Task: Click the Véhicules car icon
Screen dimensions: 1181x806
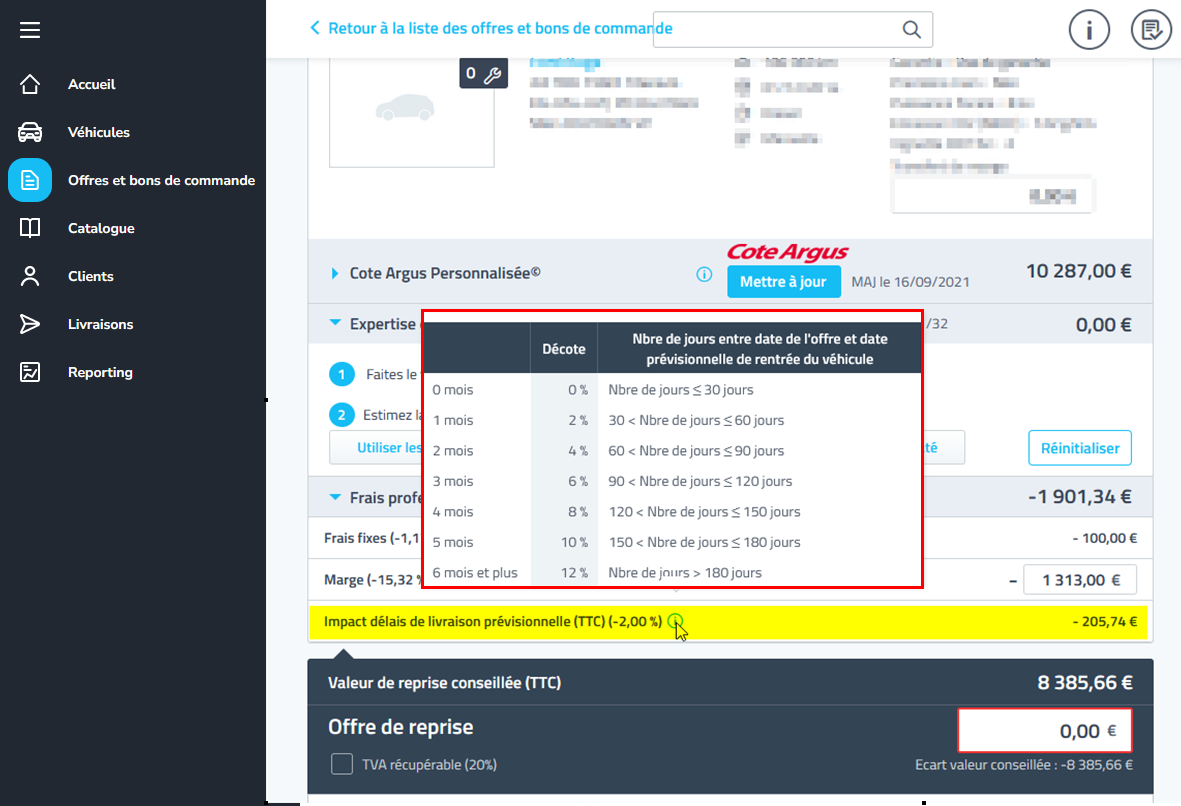Action: click(x=30, y=132)
